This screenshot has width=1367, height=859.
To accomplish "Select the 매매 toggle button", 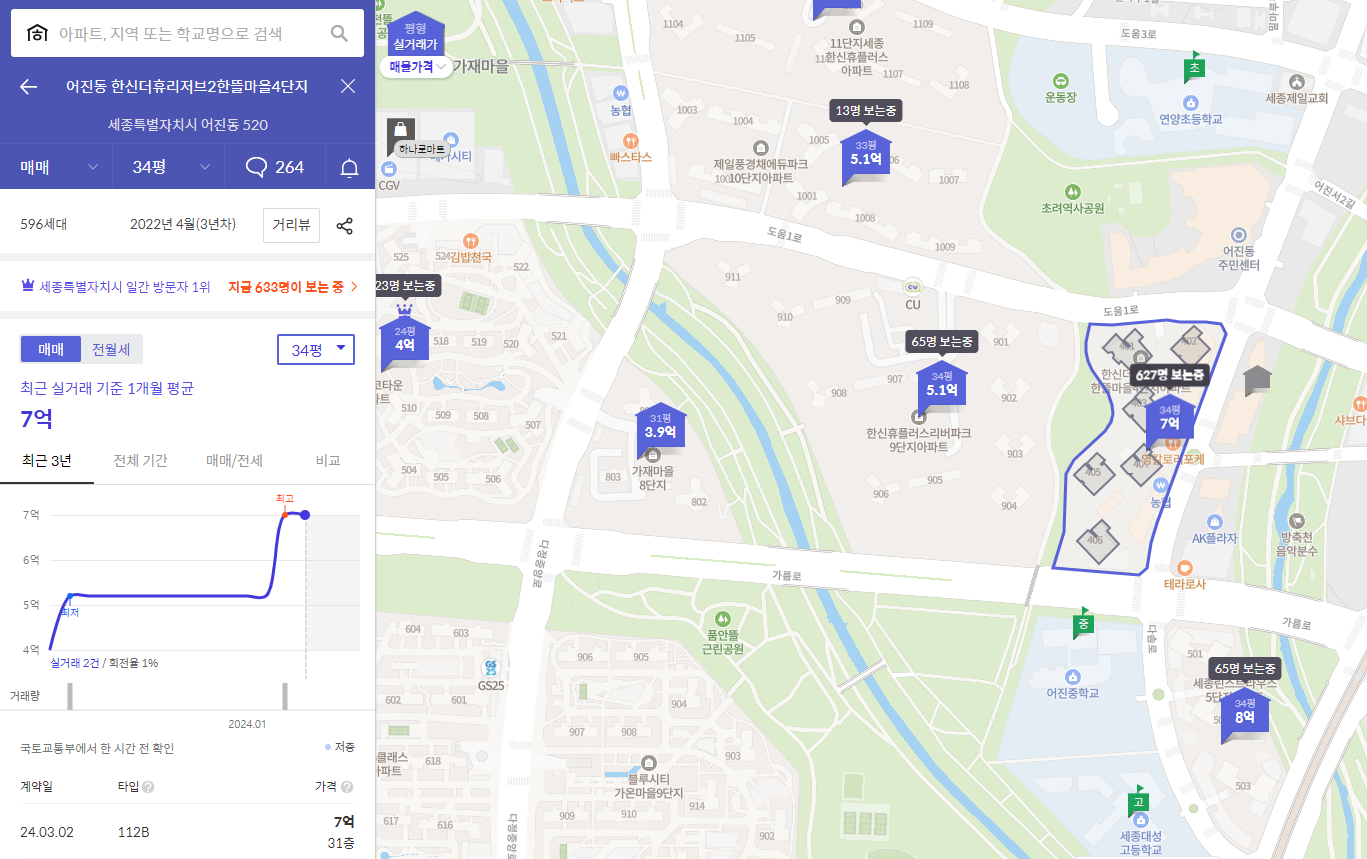I will [x=51, y=349].
